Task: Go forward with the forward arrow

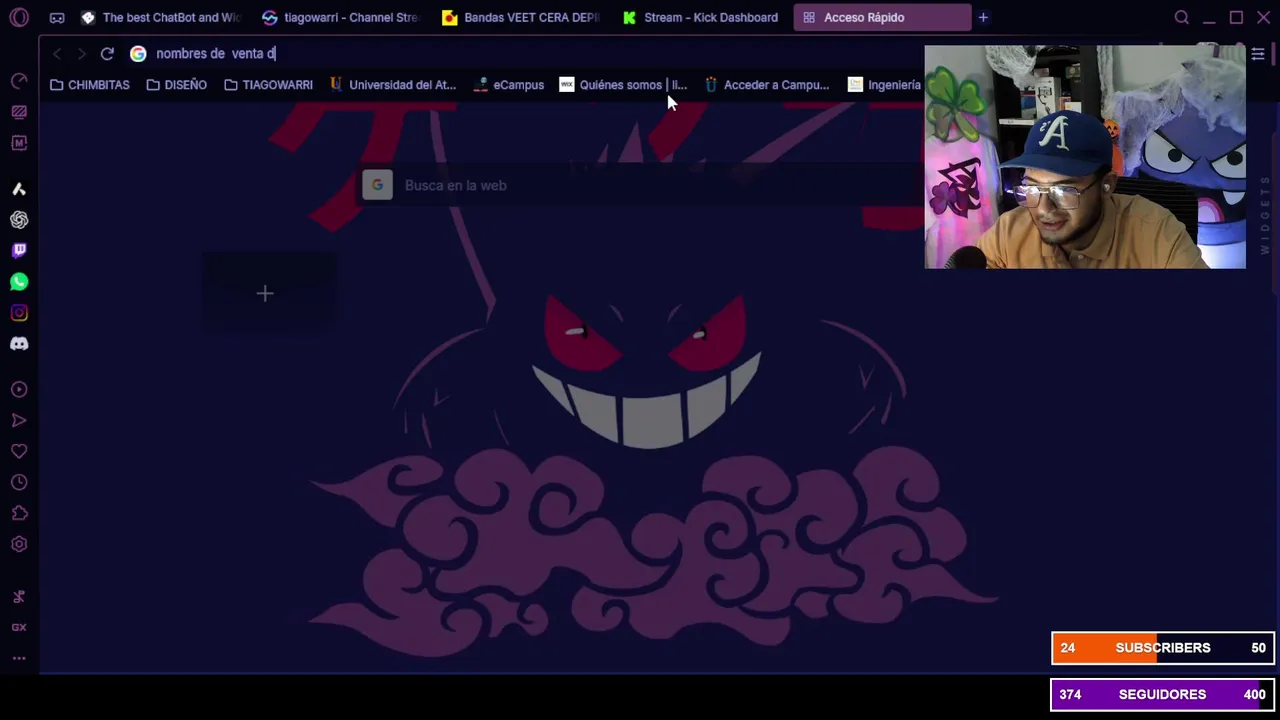Action: click(x=81, y=54)
